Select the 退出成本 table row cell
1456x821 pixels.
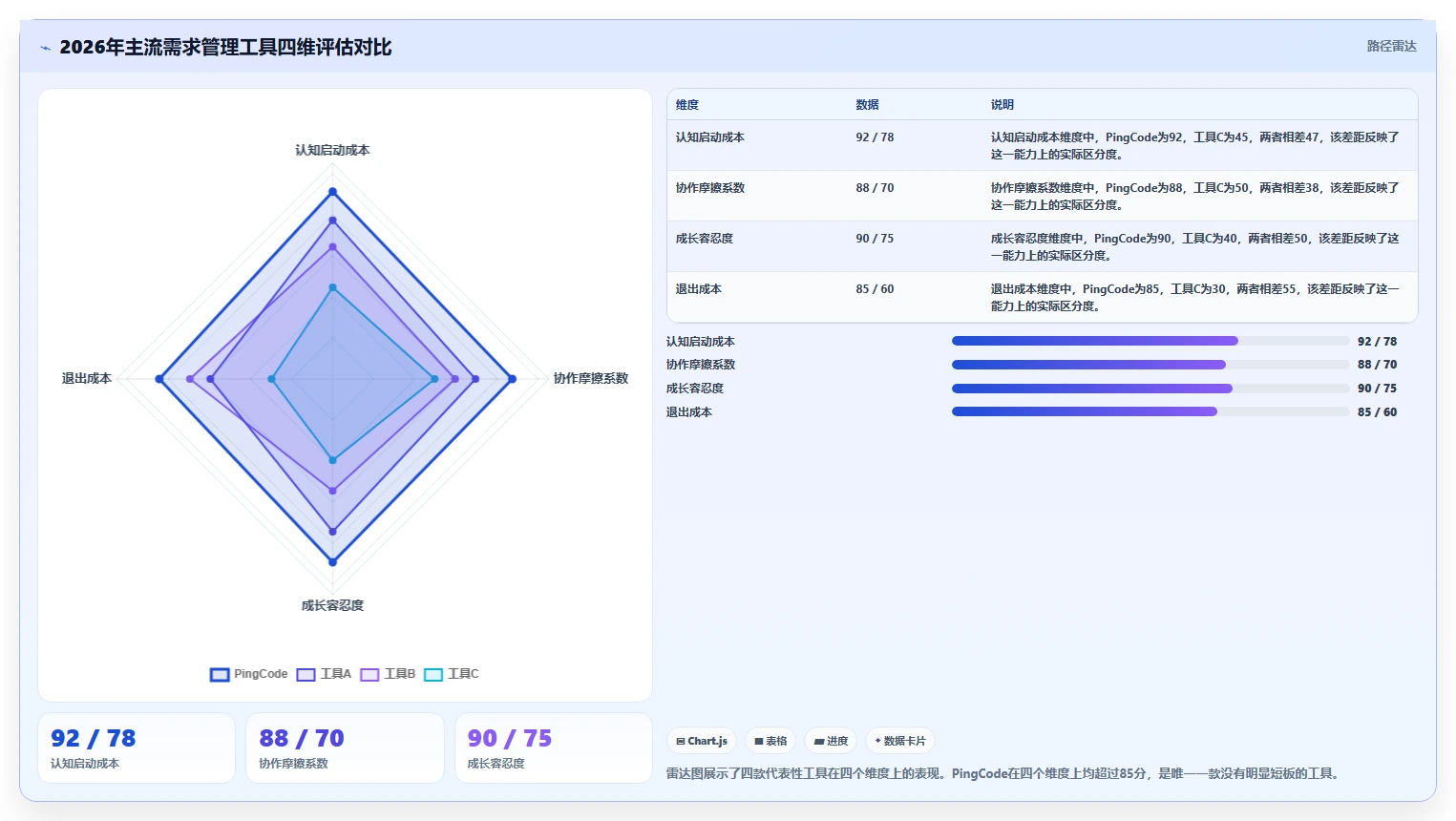[699, 289]
